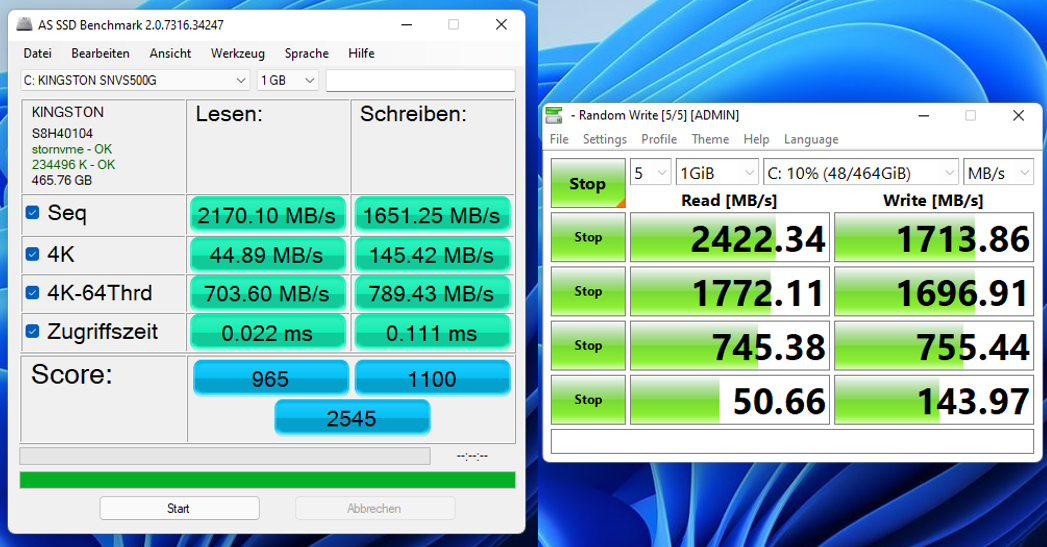Click the stornvme - OK driver status text
The image size is (1047, 547).
[71, 149]
